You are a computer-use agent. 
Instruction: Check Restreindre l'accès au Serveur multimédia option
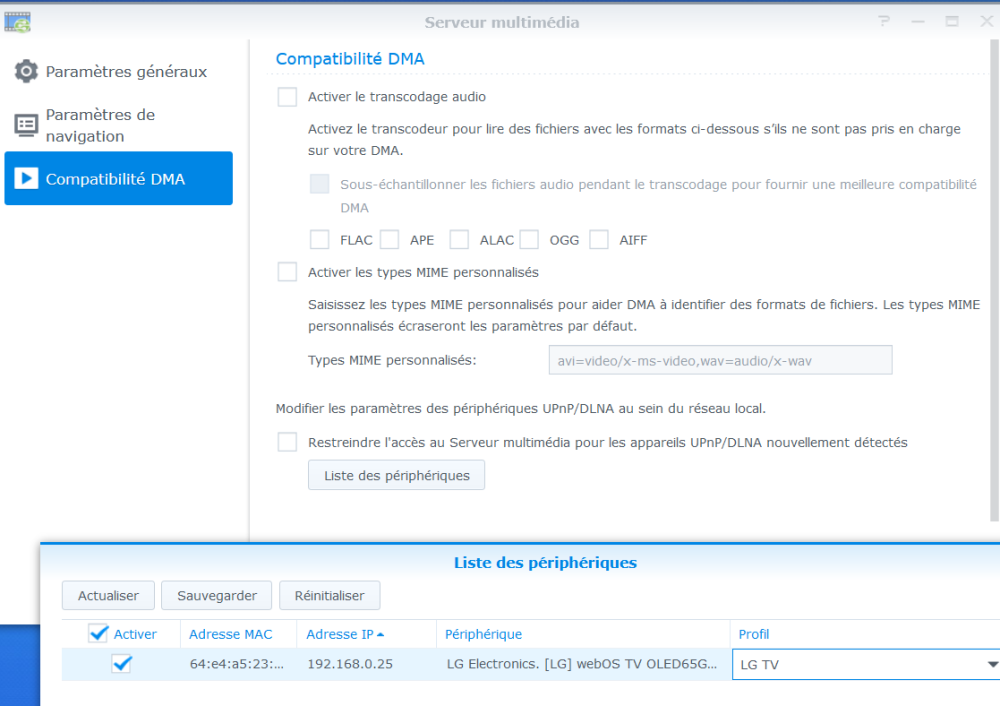(x=287, y=442)
